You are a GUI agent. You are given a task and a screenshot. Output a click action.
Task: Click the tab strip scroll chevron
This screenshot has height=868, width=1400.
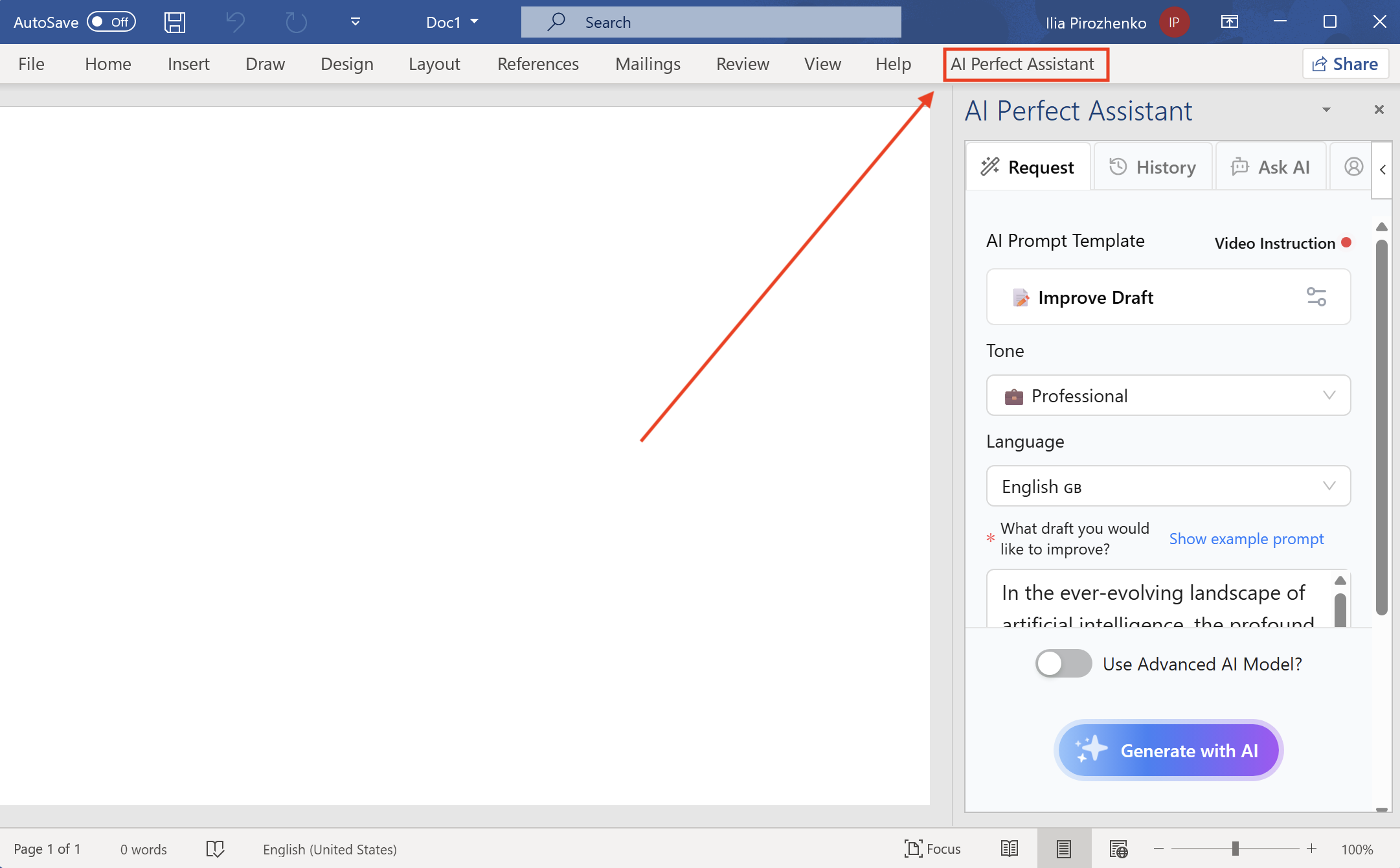point(1383,170)
